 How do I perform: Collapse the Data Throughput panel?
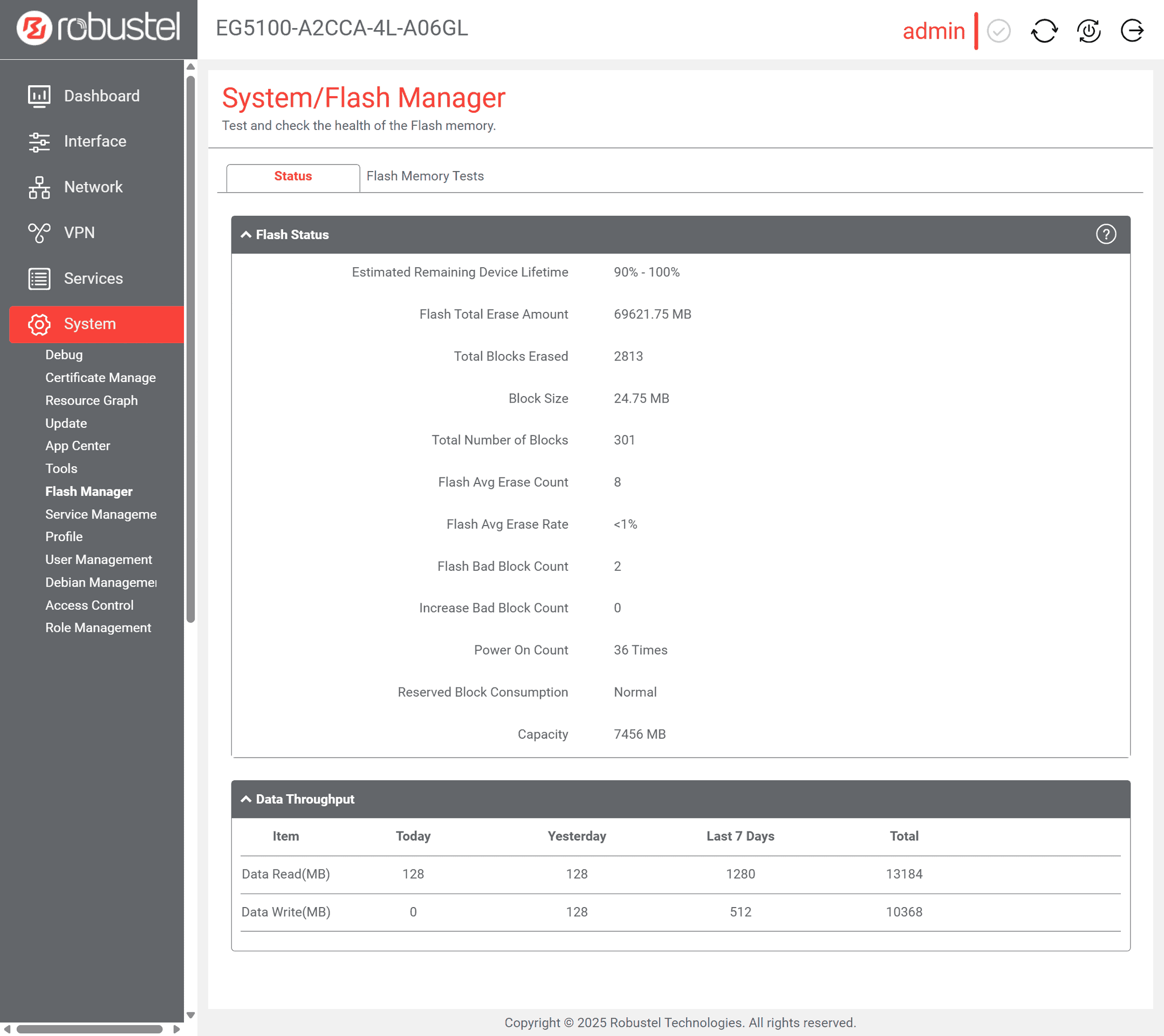(246, 799)
